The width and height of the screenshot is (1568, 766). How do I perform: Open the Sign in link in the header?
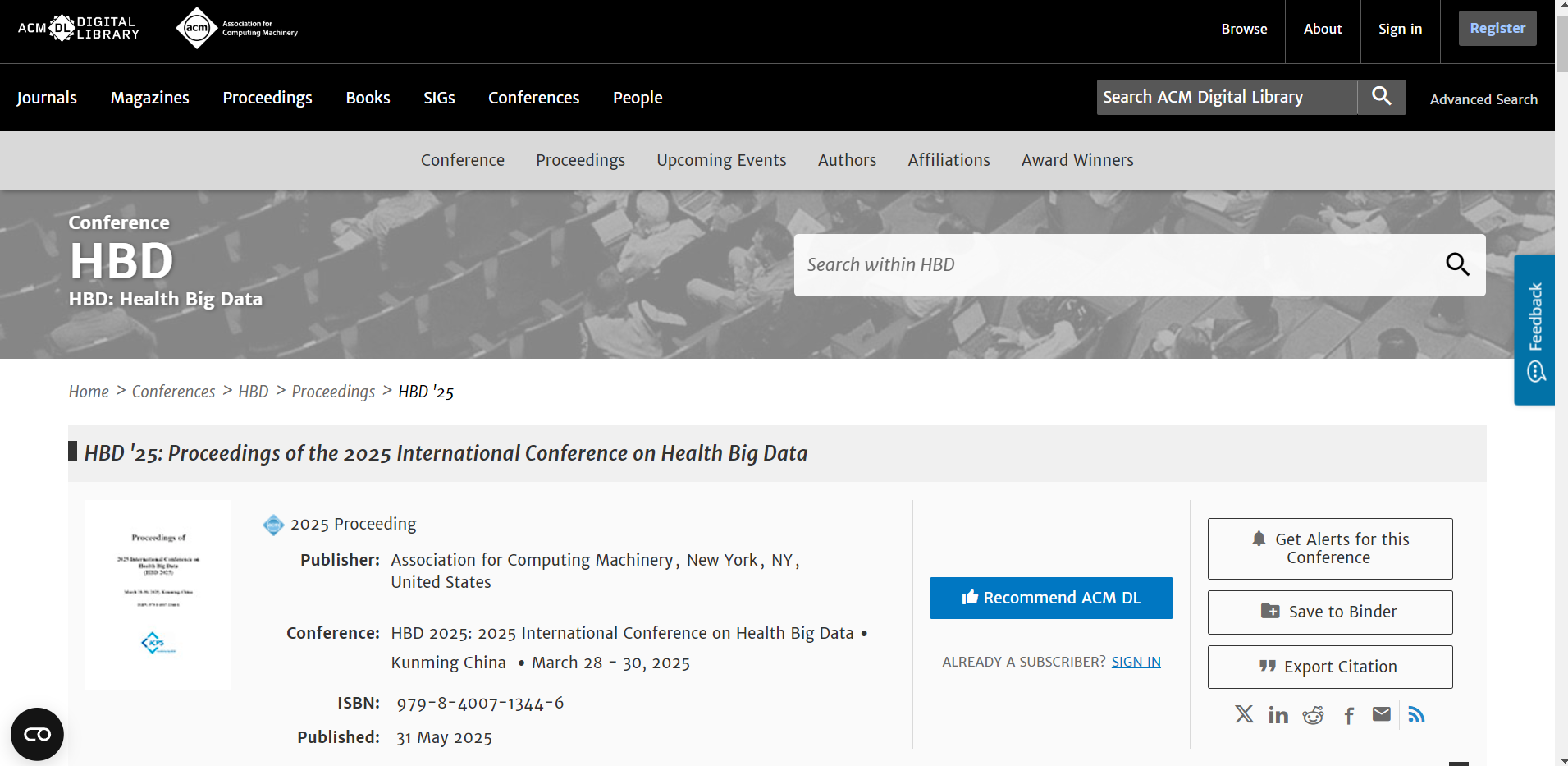tap(1400, 29)
